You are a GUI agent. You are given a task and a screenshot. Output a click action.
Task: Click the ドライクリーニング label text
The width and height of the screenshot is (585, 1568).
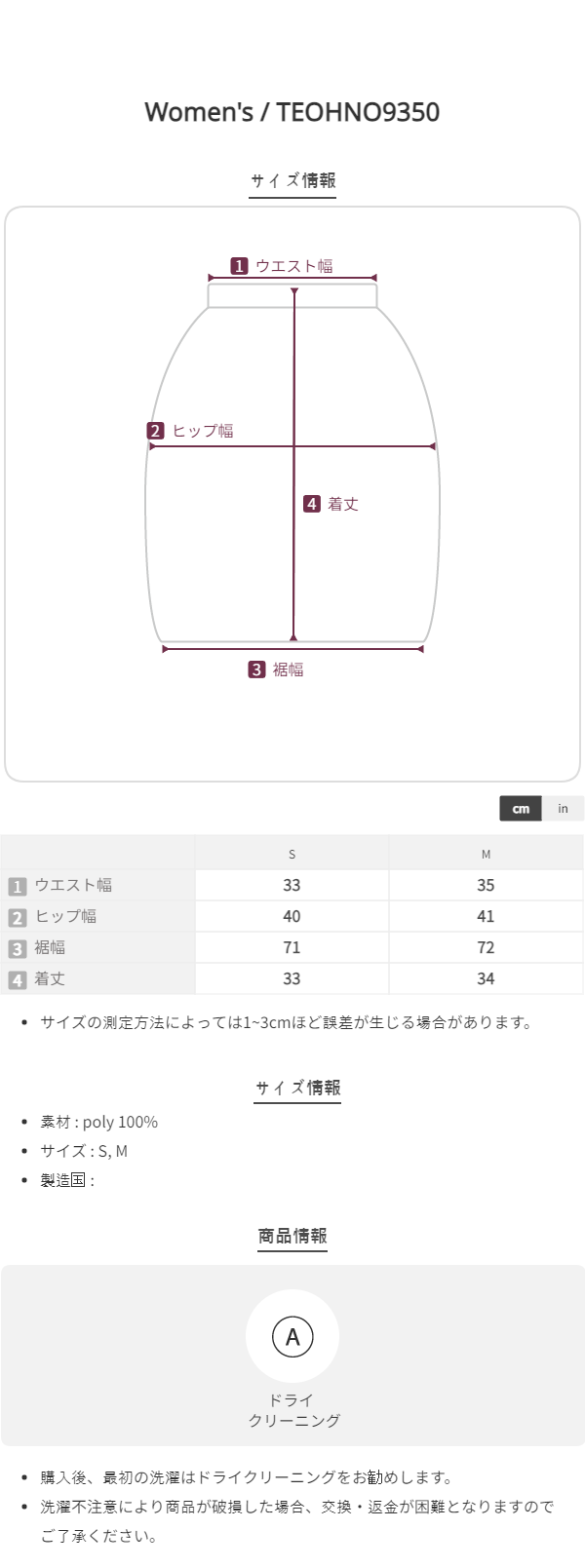point(292,1410)
